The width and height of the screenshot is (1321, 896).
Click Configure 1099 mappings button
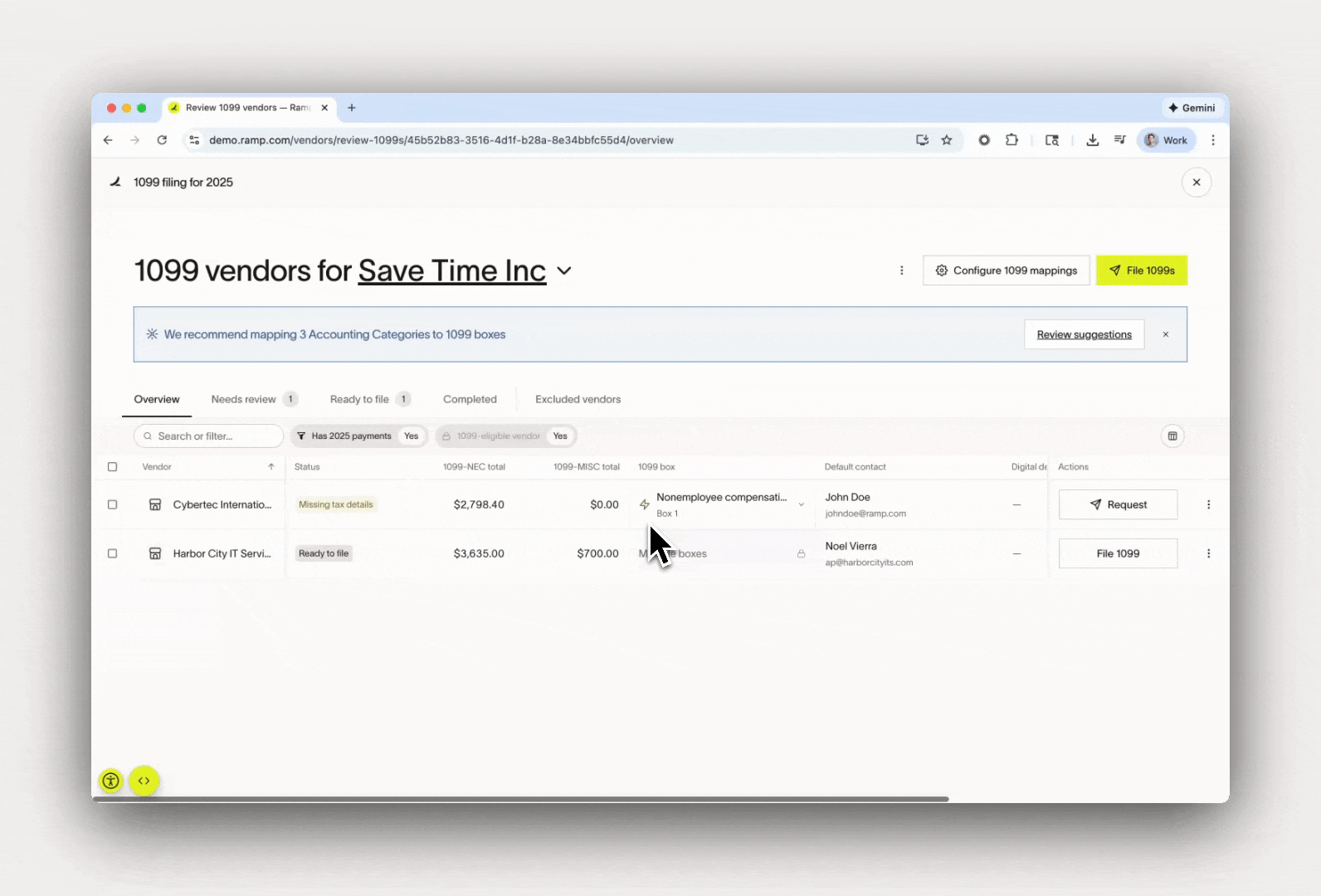coord(1006,270)
